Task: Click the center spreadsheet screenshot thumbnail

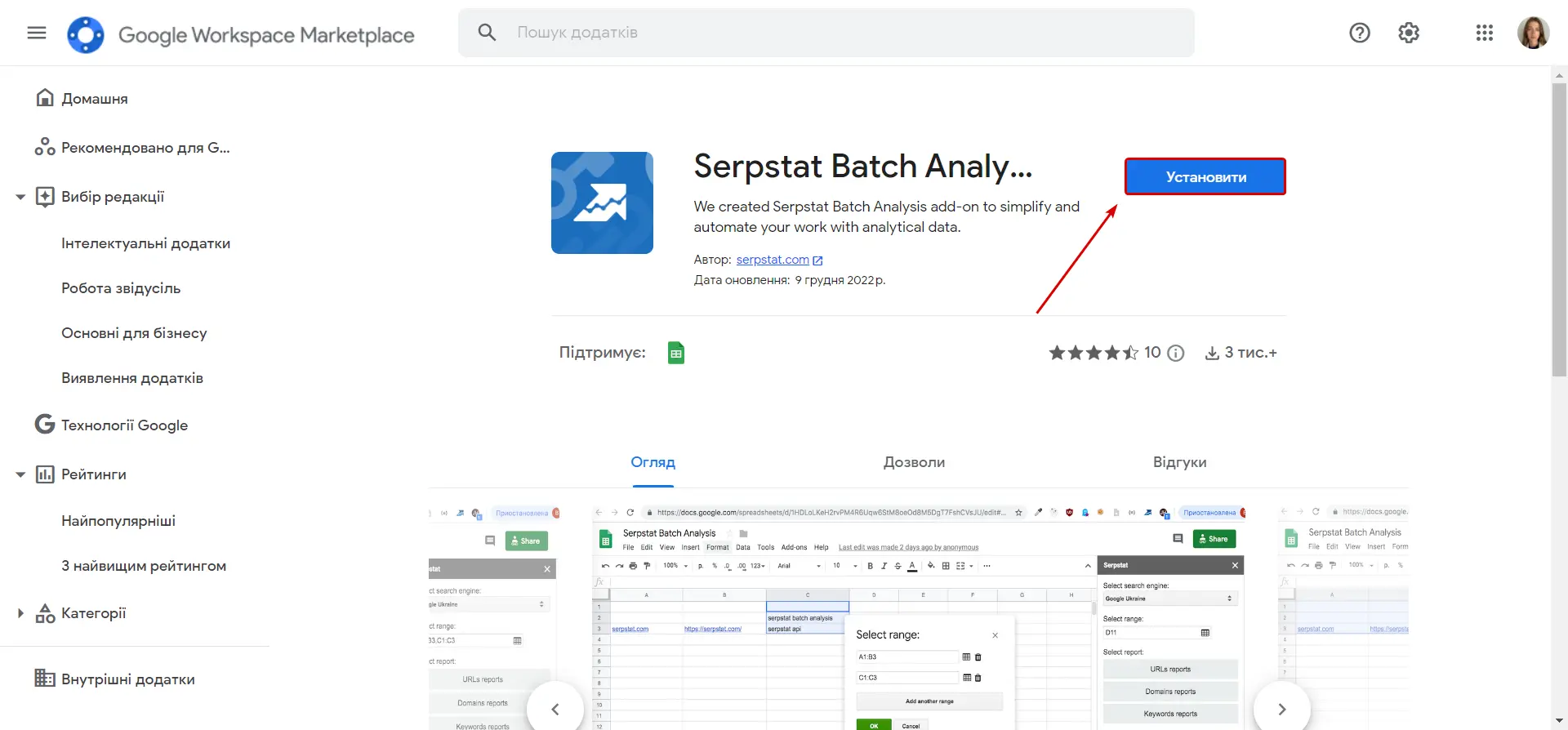Action: pos(919,618)
